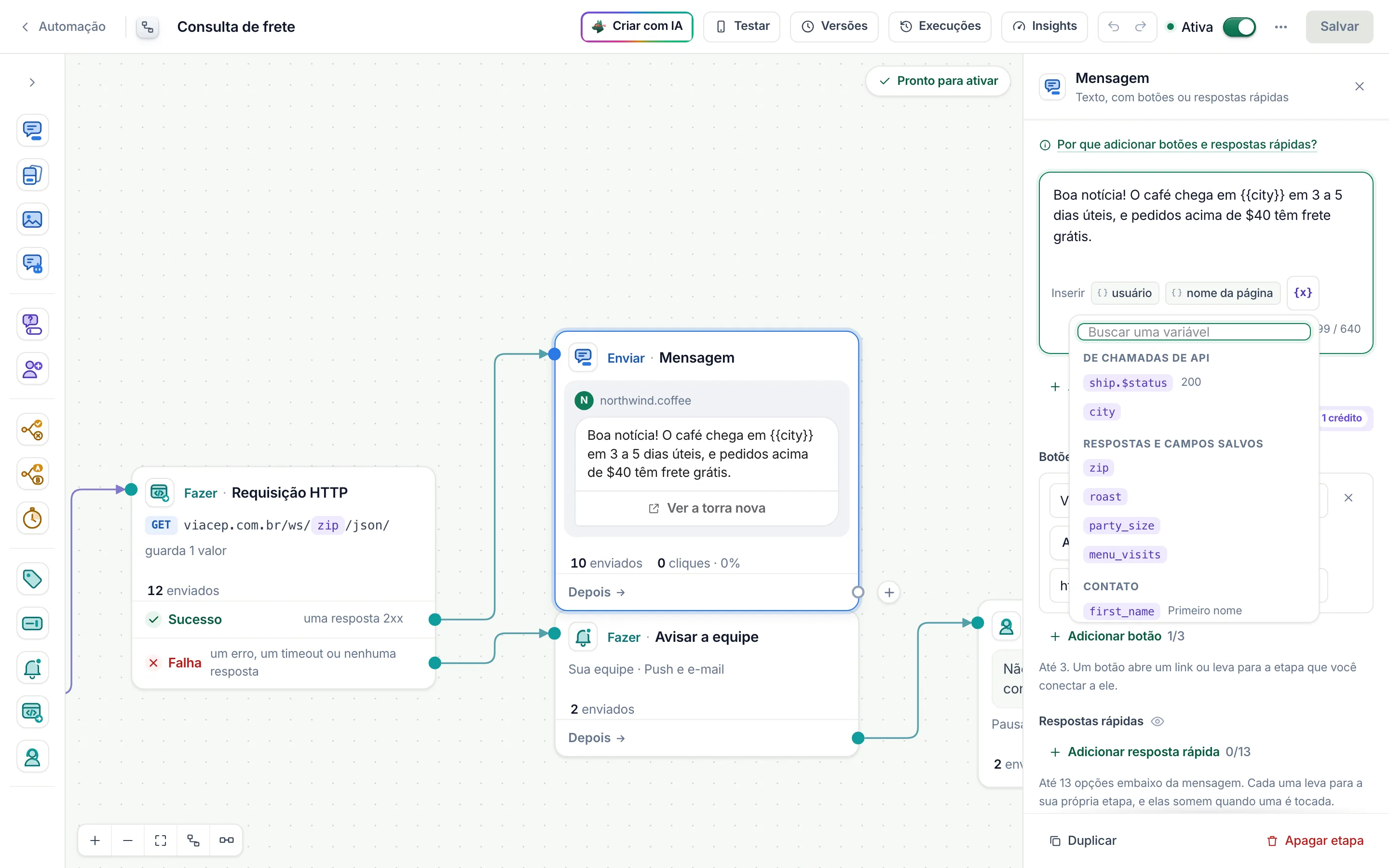This screenshot has width=1389, height=868.
Task: Focus the Buscar uma variável search field
Action: click(x=1194, y=332)
